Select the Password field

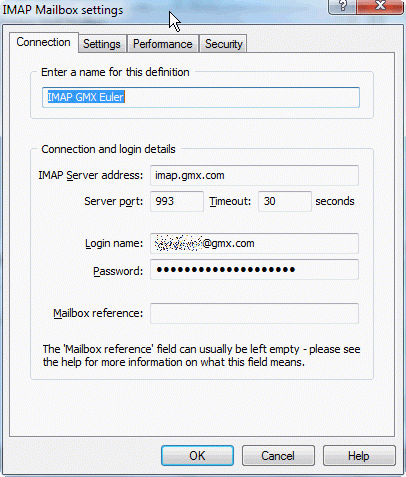[254, 269]
